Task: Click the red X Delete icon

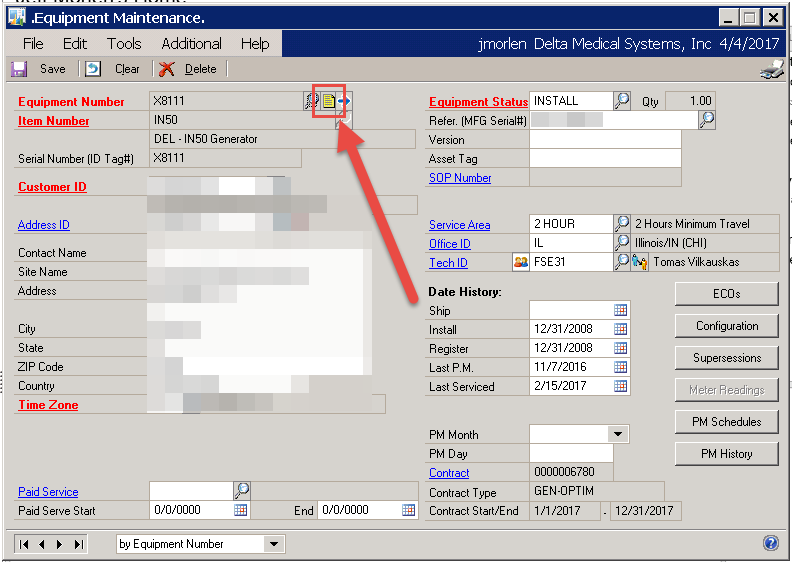Action: tap(167, 69)
